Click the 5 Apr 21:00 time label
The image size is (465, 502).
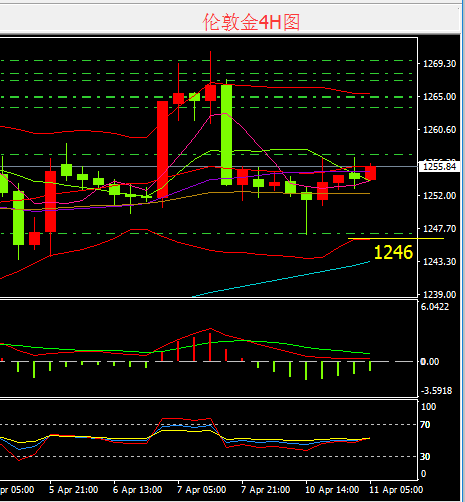point(73,490)
